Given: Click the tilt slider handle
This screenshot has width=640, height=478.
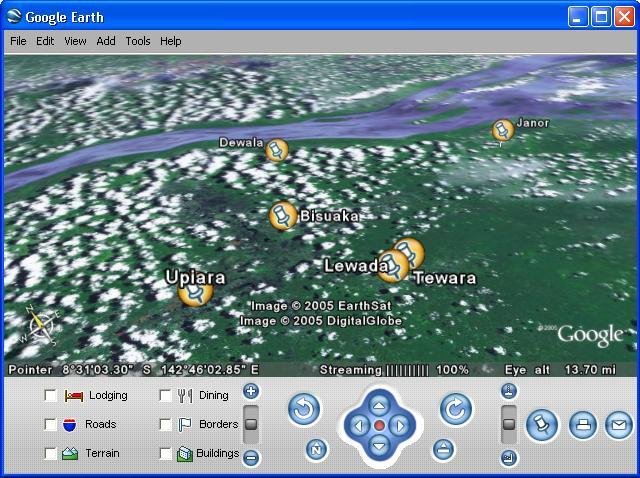Looking at the screenshot, I should click(x=509, y=424).
